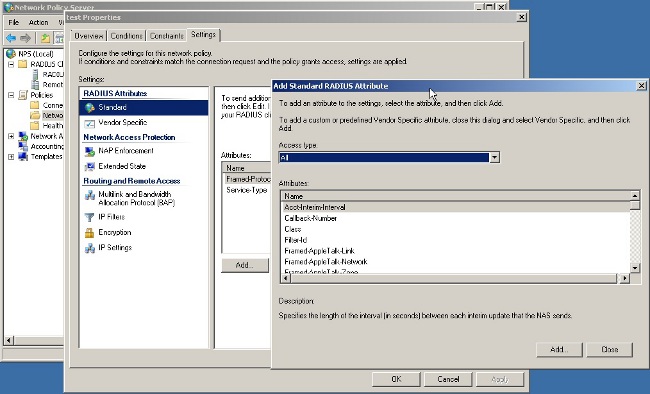
Task: Open Multilink and Bandwidth Allocation Protocol icon
Action: point(90,195)
